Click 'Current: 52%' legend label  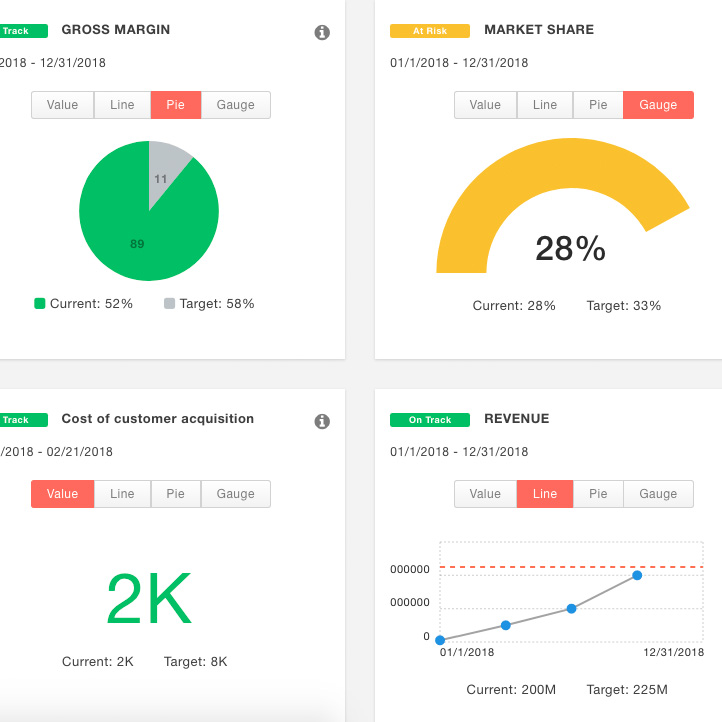pyautogui.click(x=91, y=303)
